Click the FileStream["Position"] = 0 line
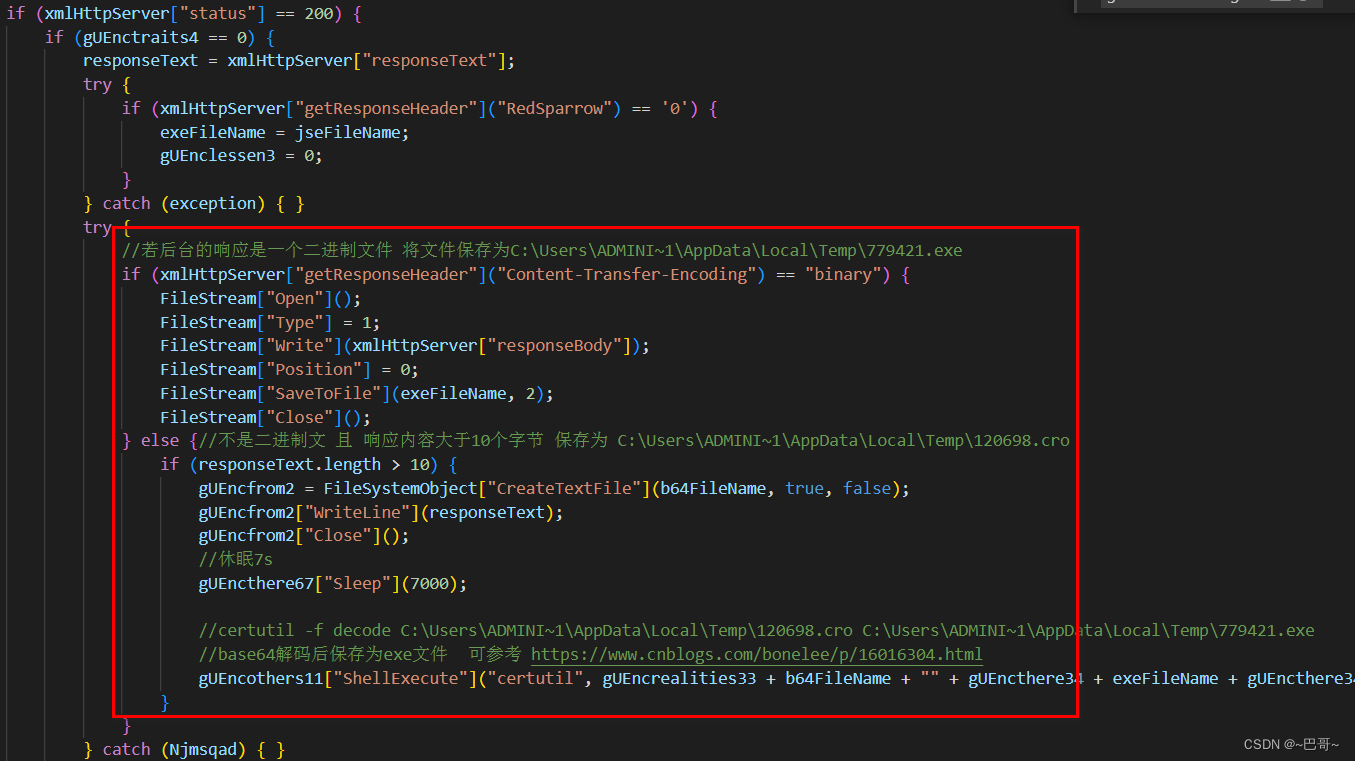This screenshot has width=1355, height=761. 289,369
